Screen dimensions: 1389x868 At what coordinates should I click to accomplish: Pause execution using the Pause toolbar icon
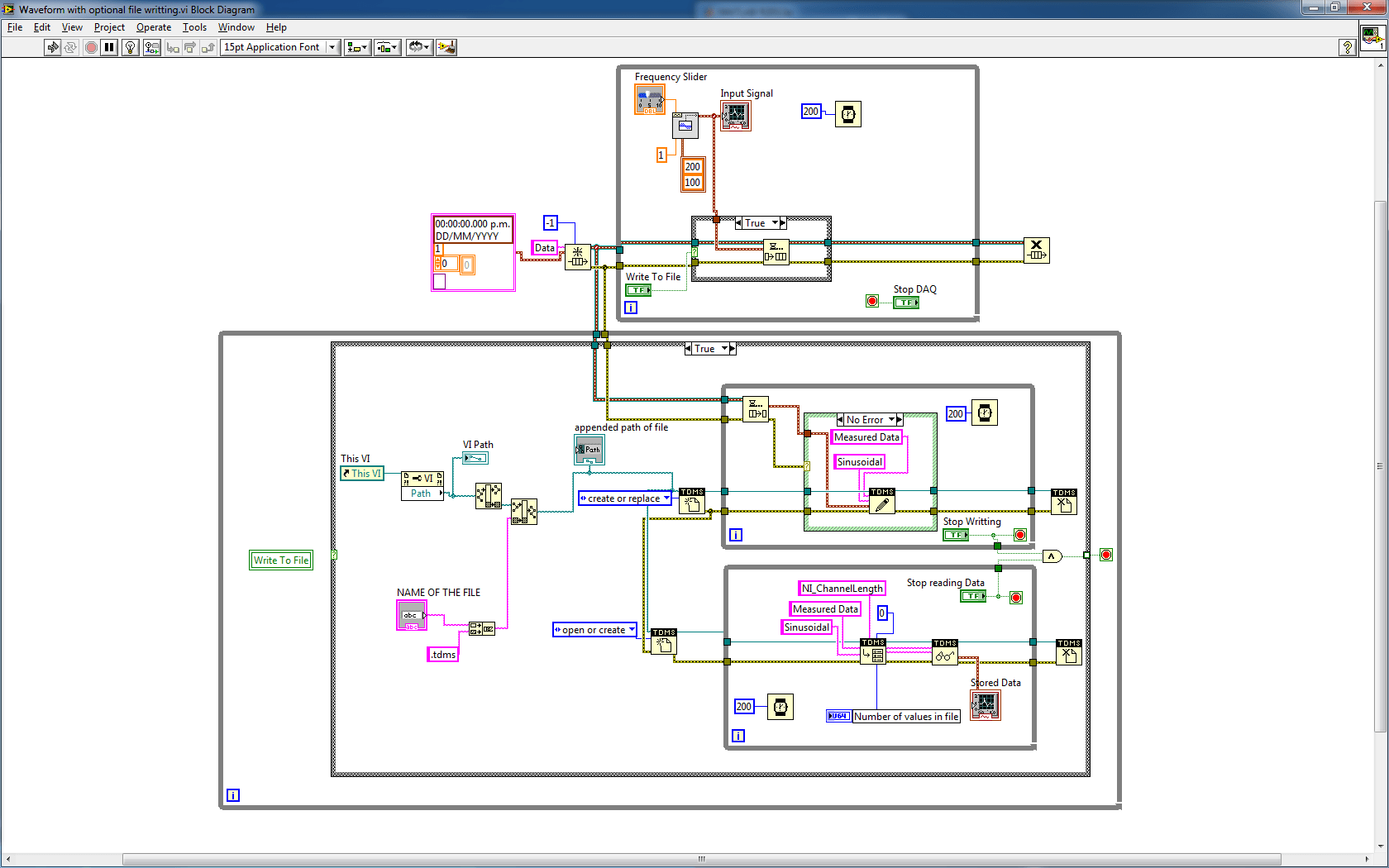[109, 47]
